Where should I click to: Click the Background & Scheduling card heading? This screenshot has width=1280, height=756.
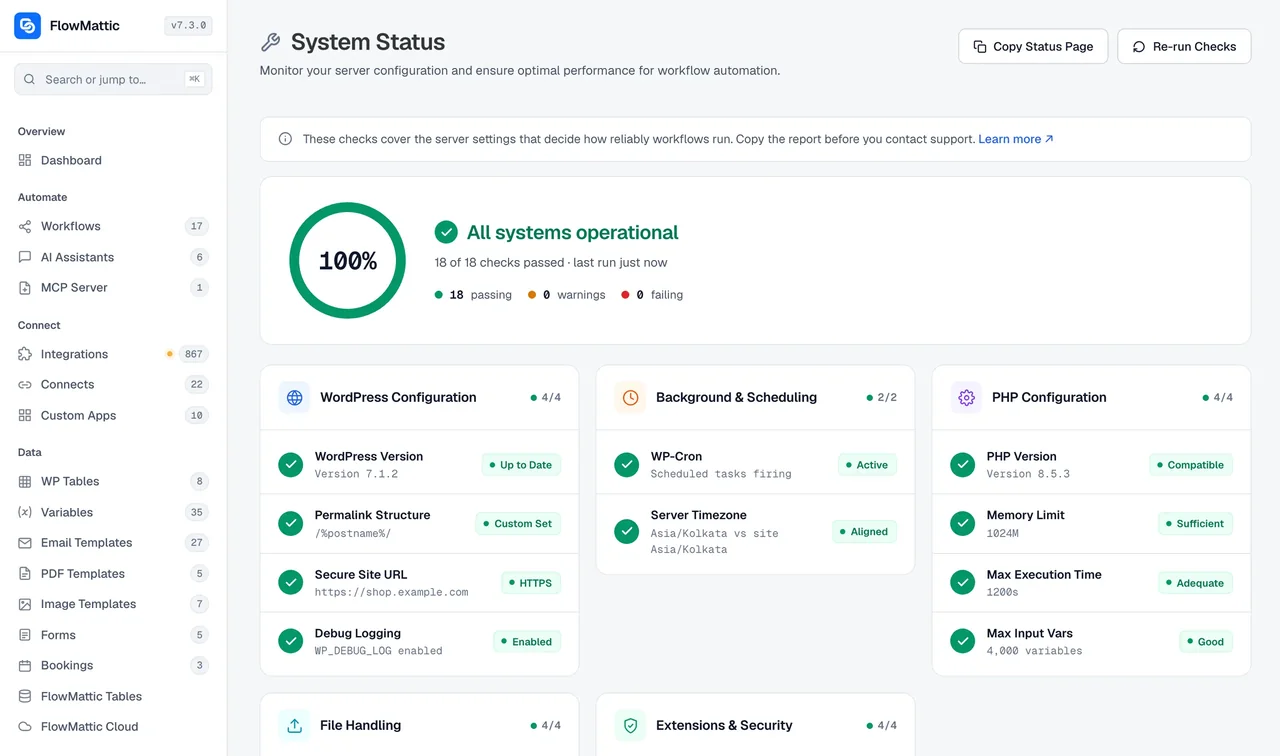click(736, 397)
